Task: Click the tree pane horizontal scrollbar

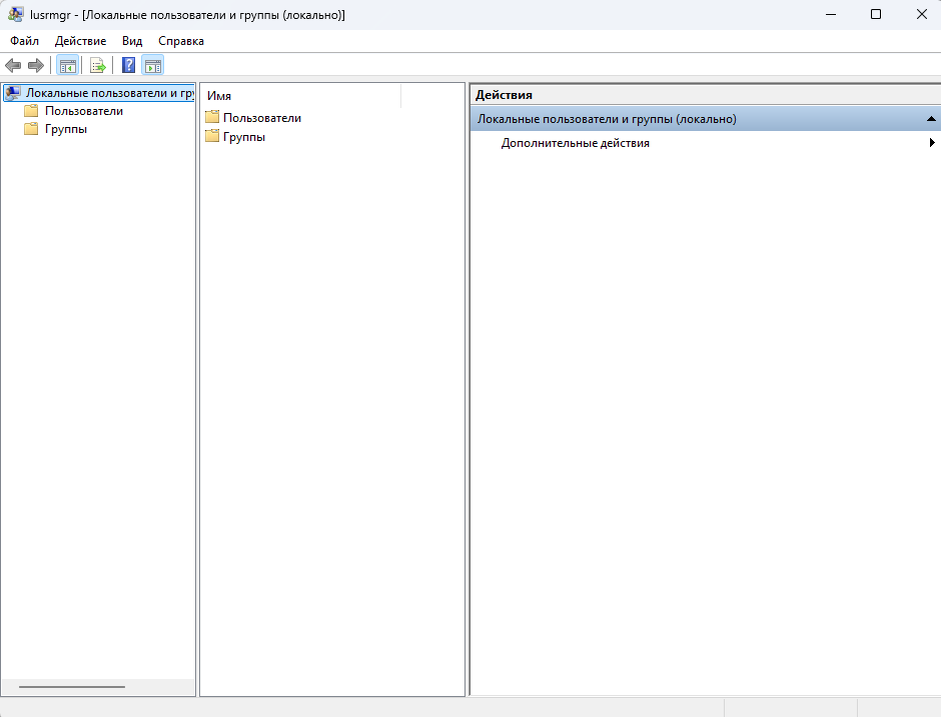Action: coord(72,687)
